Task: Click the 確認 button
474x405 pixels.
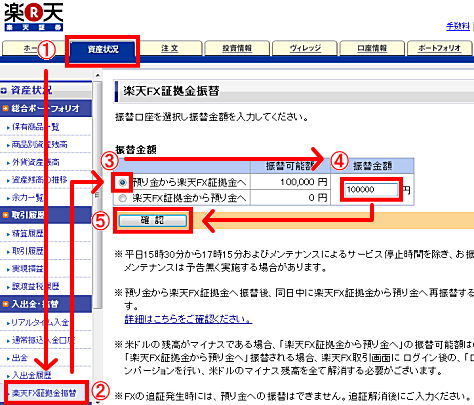Action: tap(153, 220)
